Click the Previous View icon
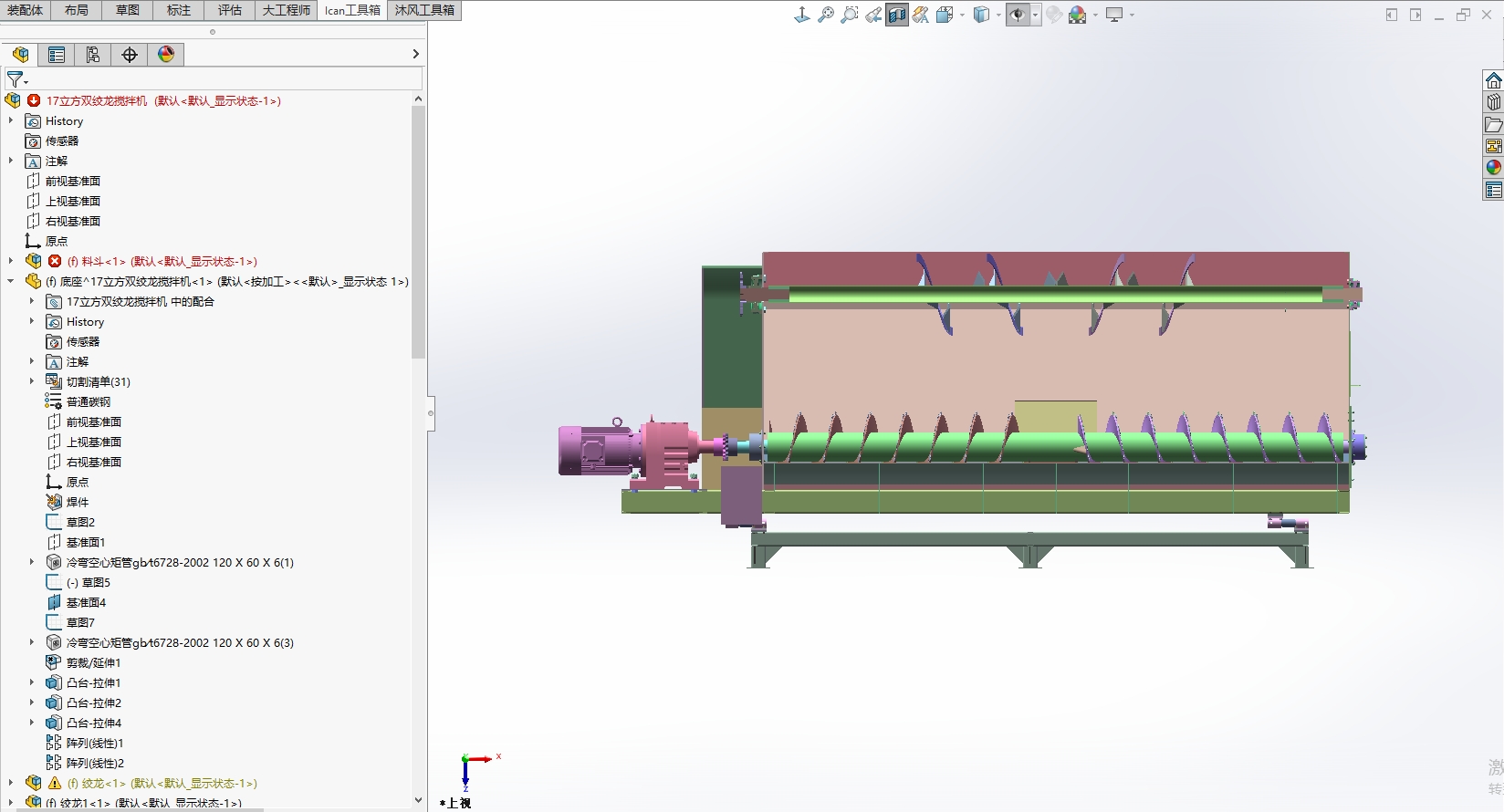The height and width of the screenshot is (812, 1504). 873,15
